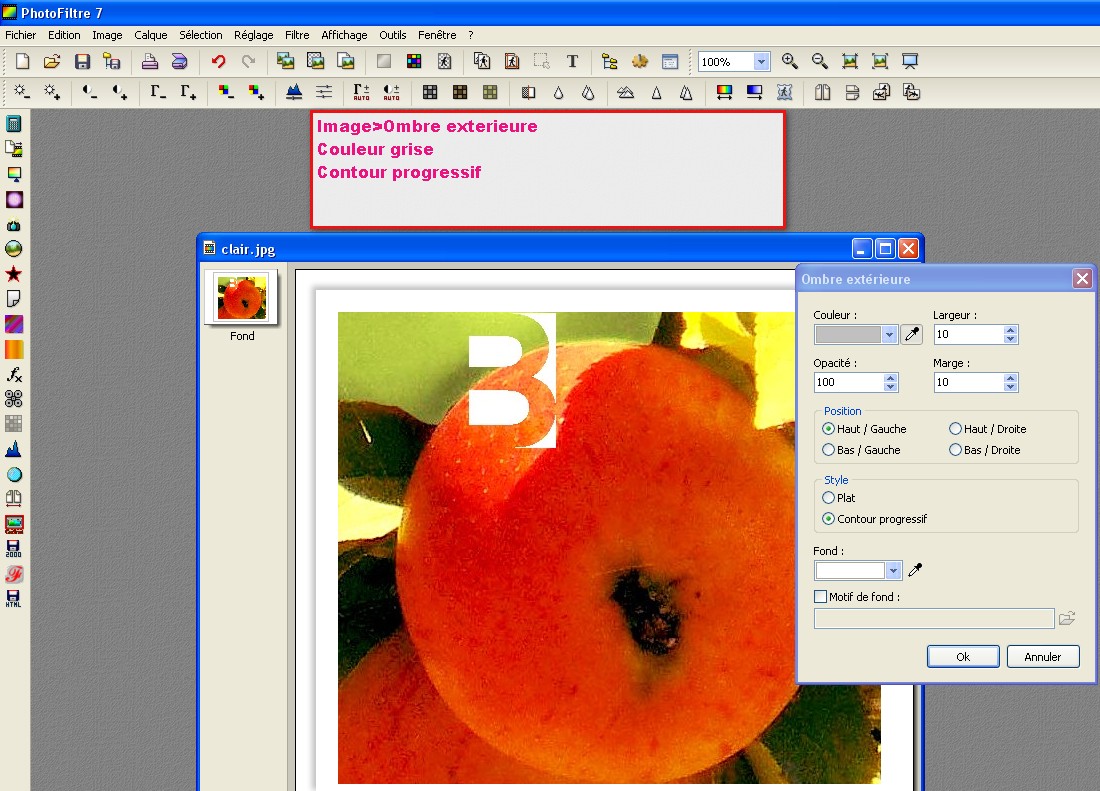Increase Opacité value with up arrow
The width and height of the screenshot is (1100, 791).
tap(890, 378)
